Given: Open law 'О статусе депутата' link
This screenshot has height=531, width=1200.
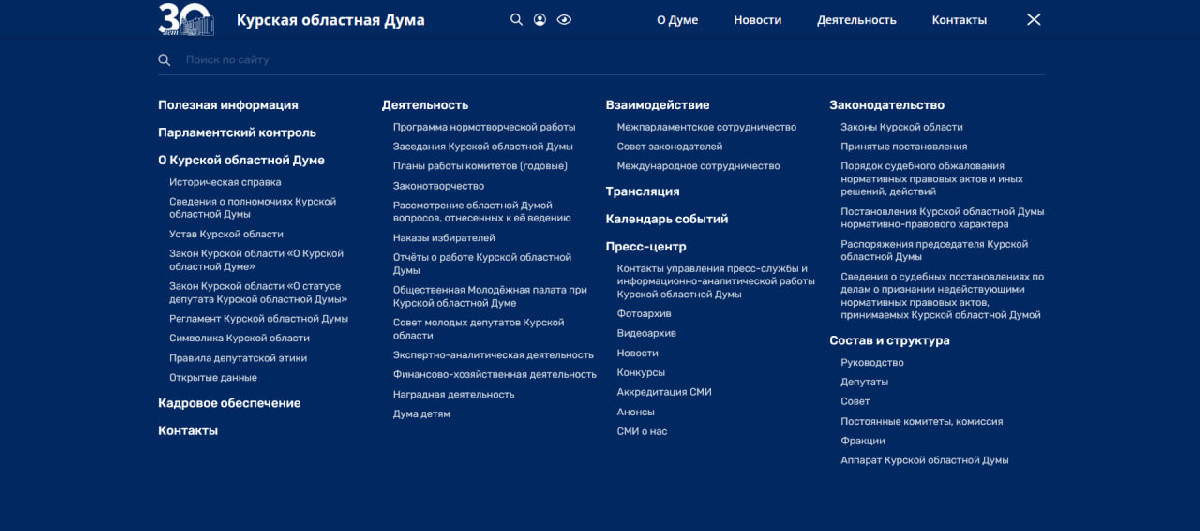Looking at the screenshot, I should pyautogui.click(x=258, y=292).
